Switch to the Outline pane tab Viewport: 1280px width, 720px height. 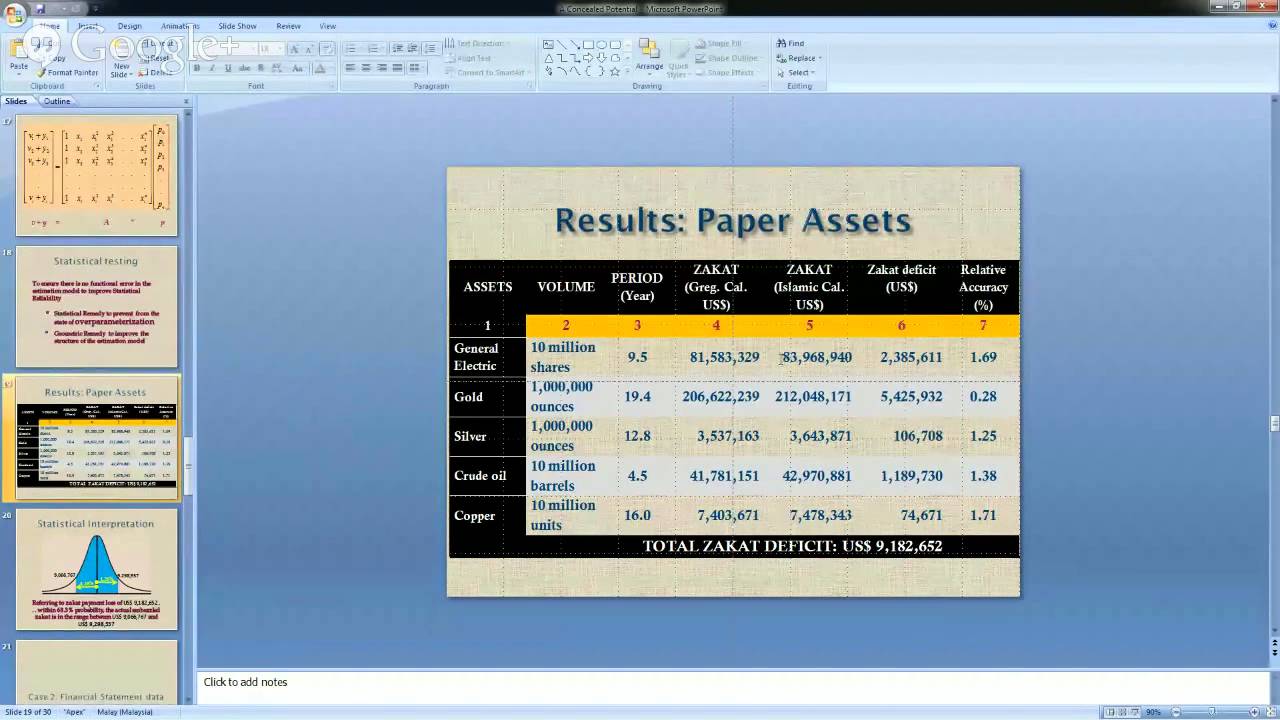(x=57, y=101)
